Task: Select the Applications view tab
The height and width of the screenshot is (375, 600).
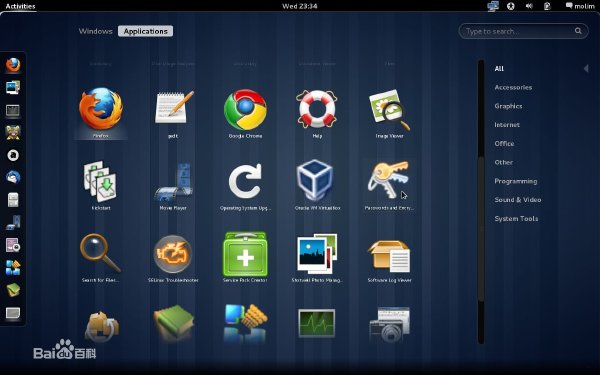Action: point(145,31)
